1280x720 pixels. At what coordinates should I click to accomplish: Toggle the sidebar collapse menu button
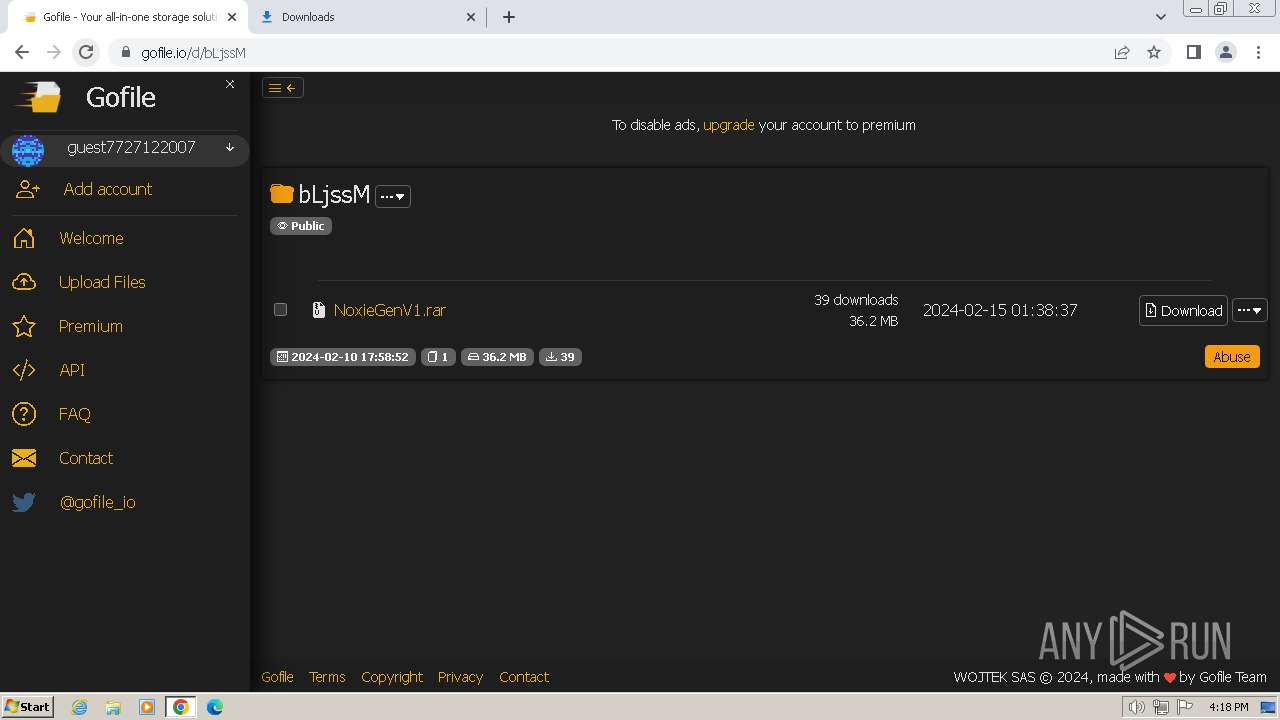pos(283,88)
